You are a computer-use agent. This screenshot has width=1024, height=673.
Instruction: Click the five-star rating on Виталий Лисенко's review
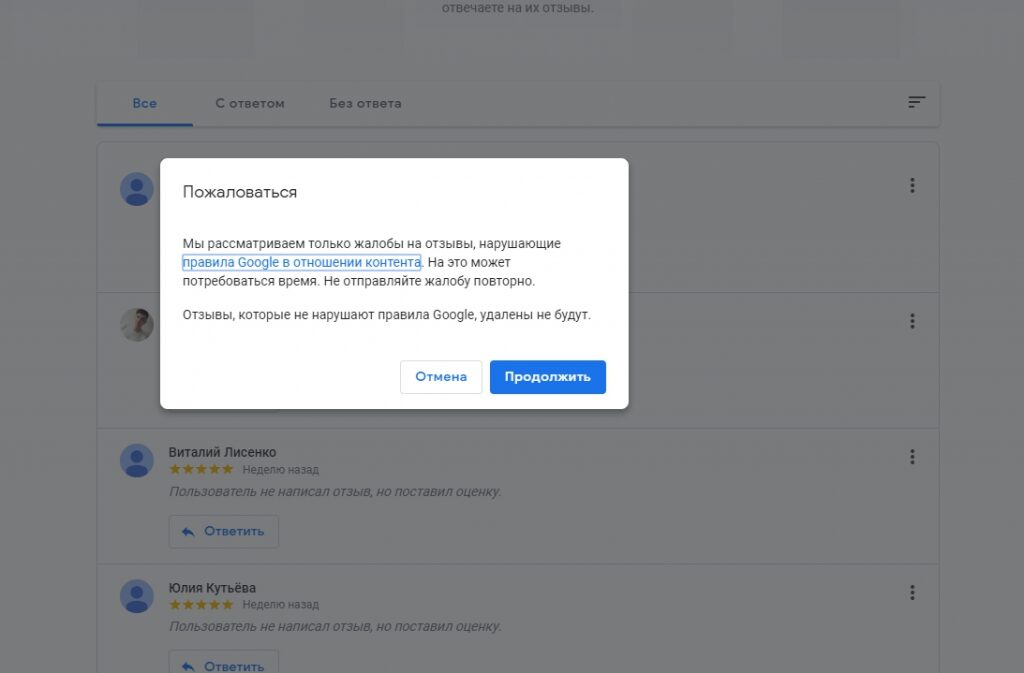tap(201, 469)
